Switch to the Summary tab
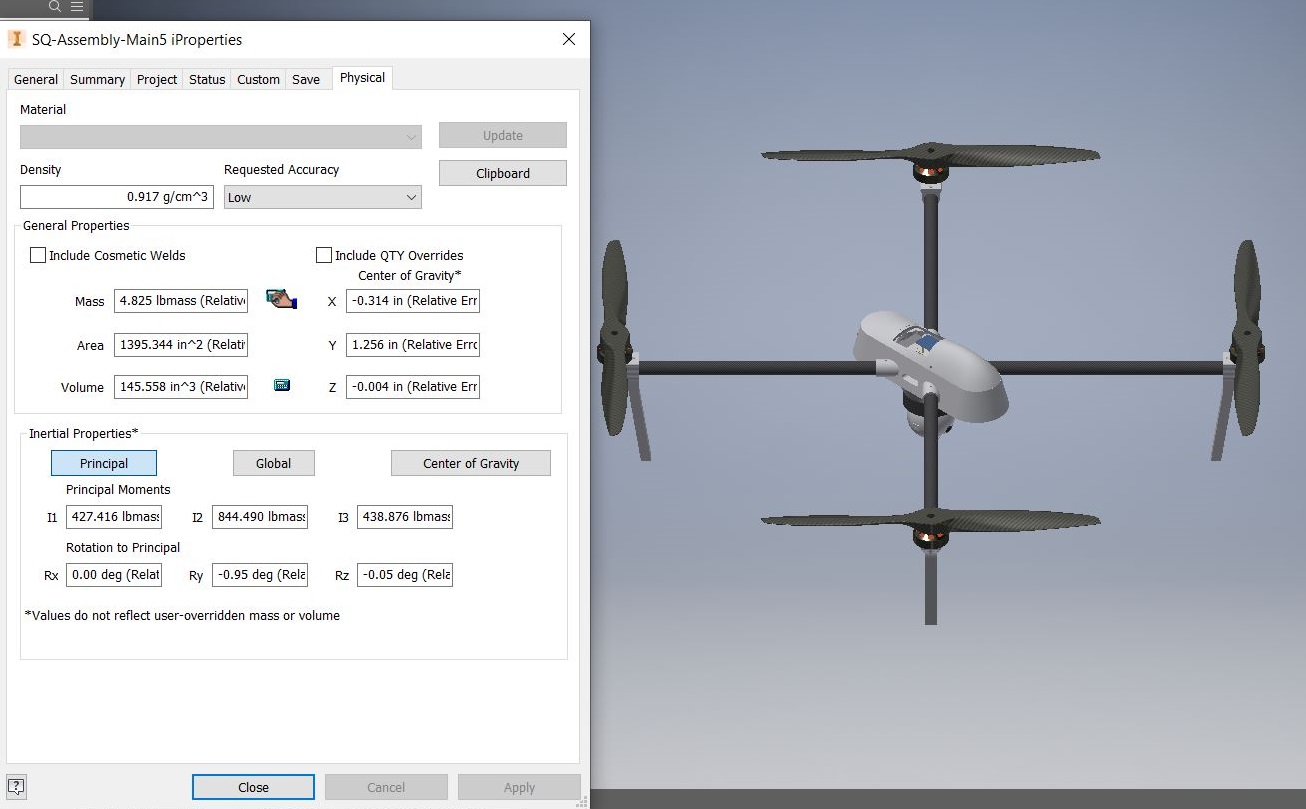The width and height of the screenshot is (1306, 809). tap(97, 79)
